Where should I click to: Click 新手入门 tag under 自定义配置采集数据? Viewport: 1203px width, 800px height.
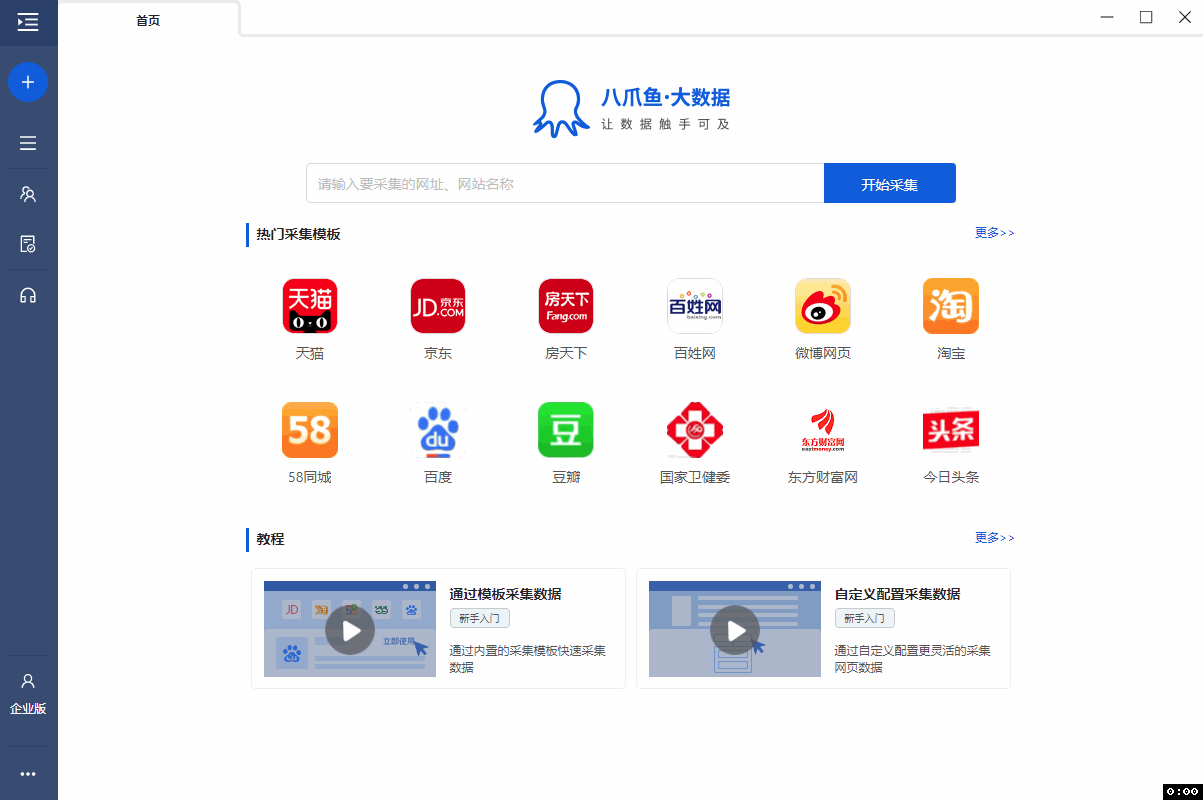click(865, 618)
